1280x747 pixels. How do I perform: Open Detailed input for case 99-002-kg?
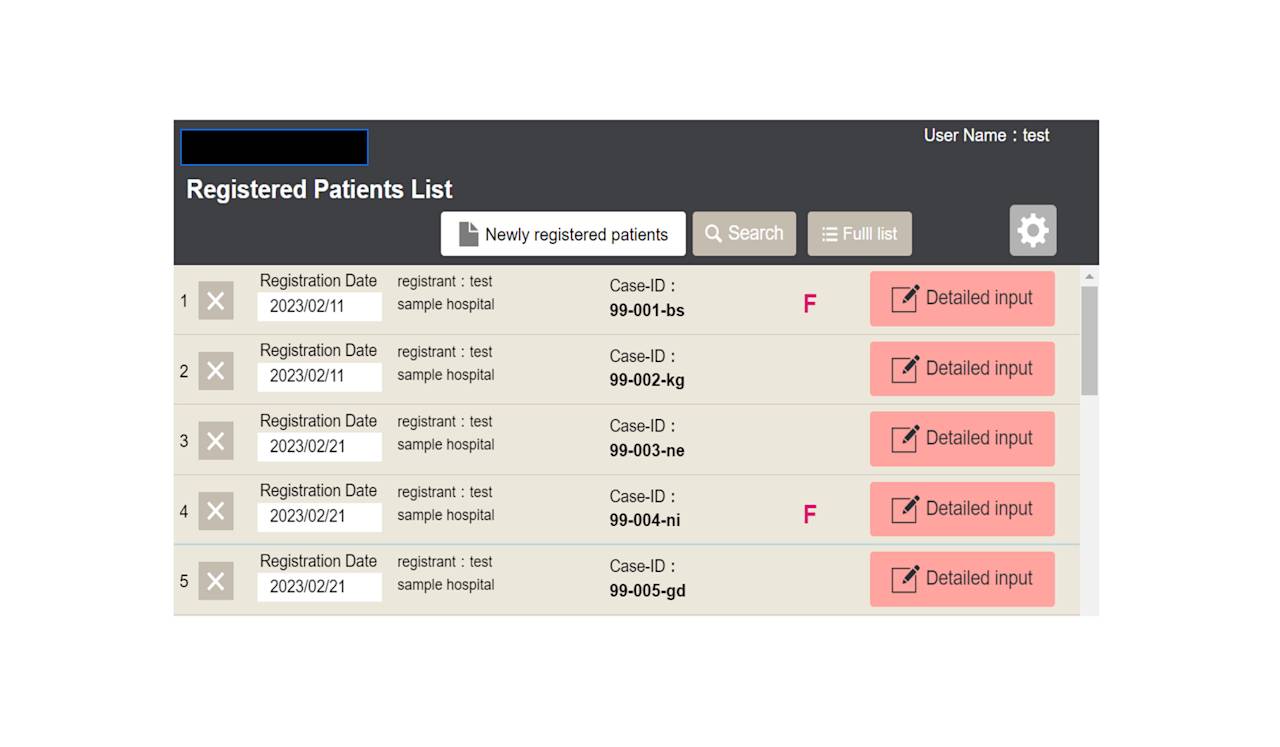pyautogui.click(x=962, y=369)
